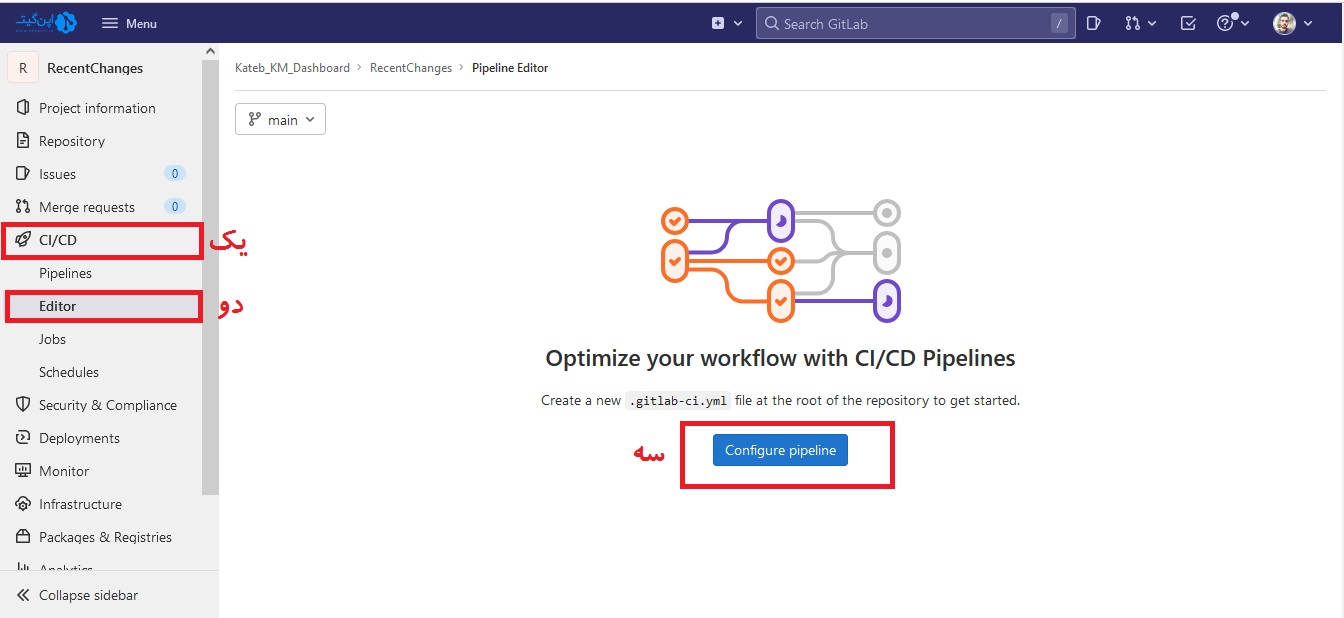The width and height of the screenshot is (1344, 618).
Task: Expand the create new plus dropdown
Action: 727,23
